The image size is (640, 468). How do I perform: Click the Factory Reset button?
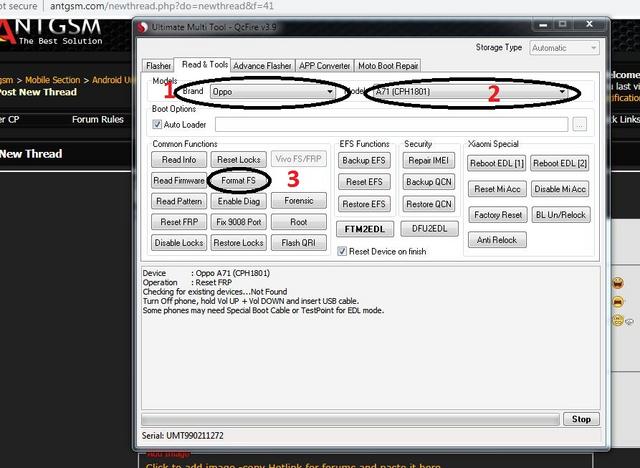click(498, 215)
